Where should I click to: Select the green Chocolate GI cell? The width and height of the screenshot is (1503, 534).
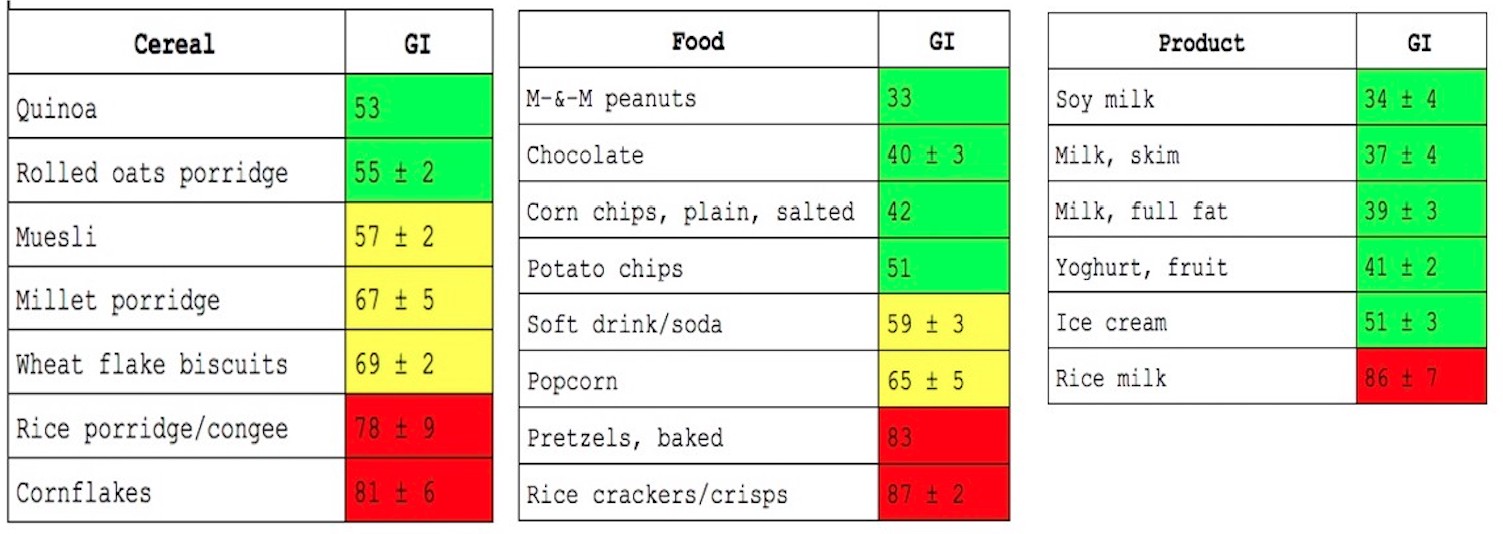click(943, 155)
